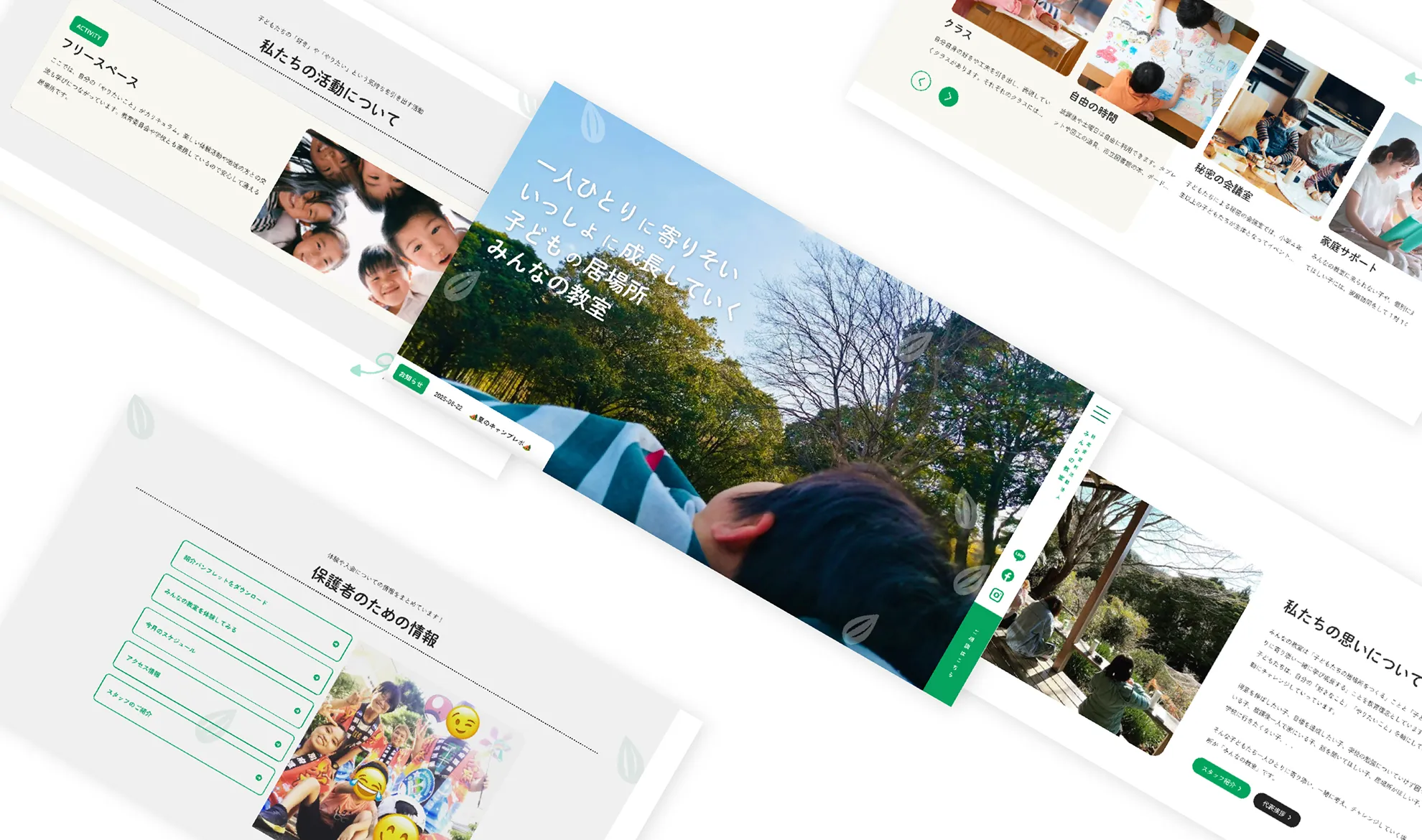The width and height of the screenshot is (1422, 840).
Task: Click the green お知らせ news tag
Action: pyautogui.click(x=412, y=379)
